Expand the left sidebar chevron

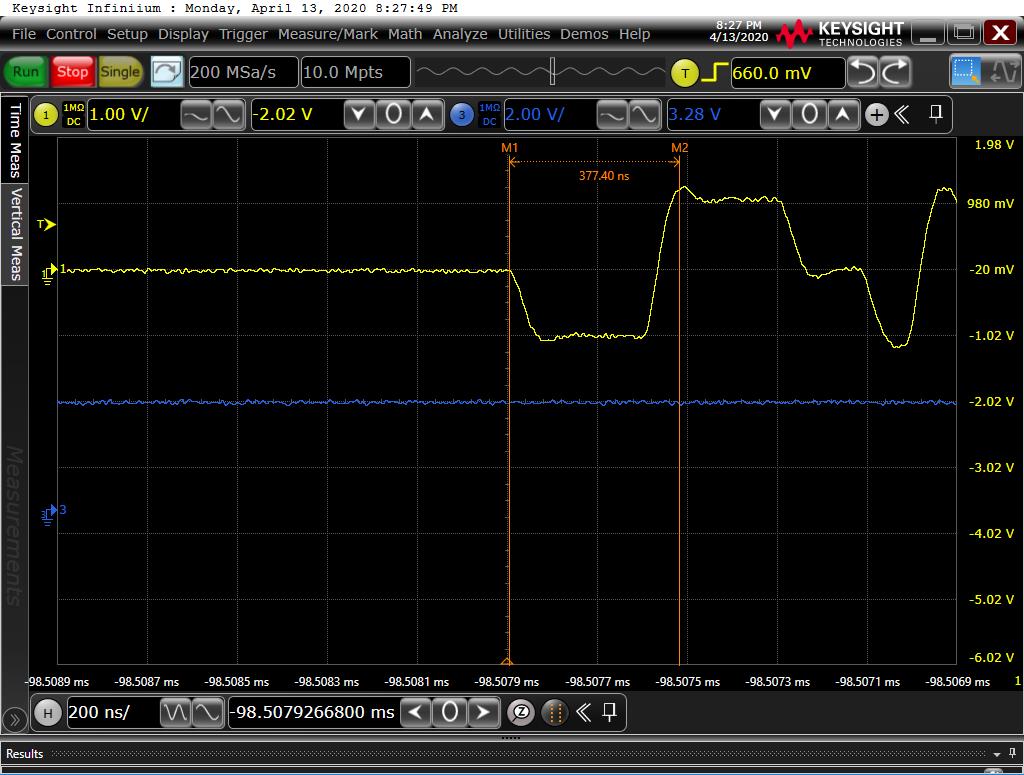14,719
